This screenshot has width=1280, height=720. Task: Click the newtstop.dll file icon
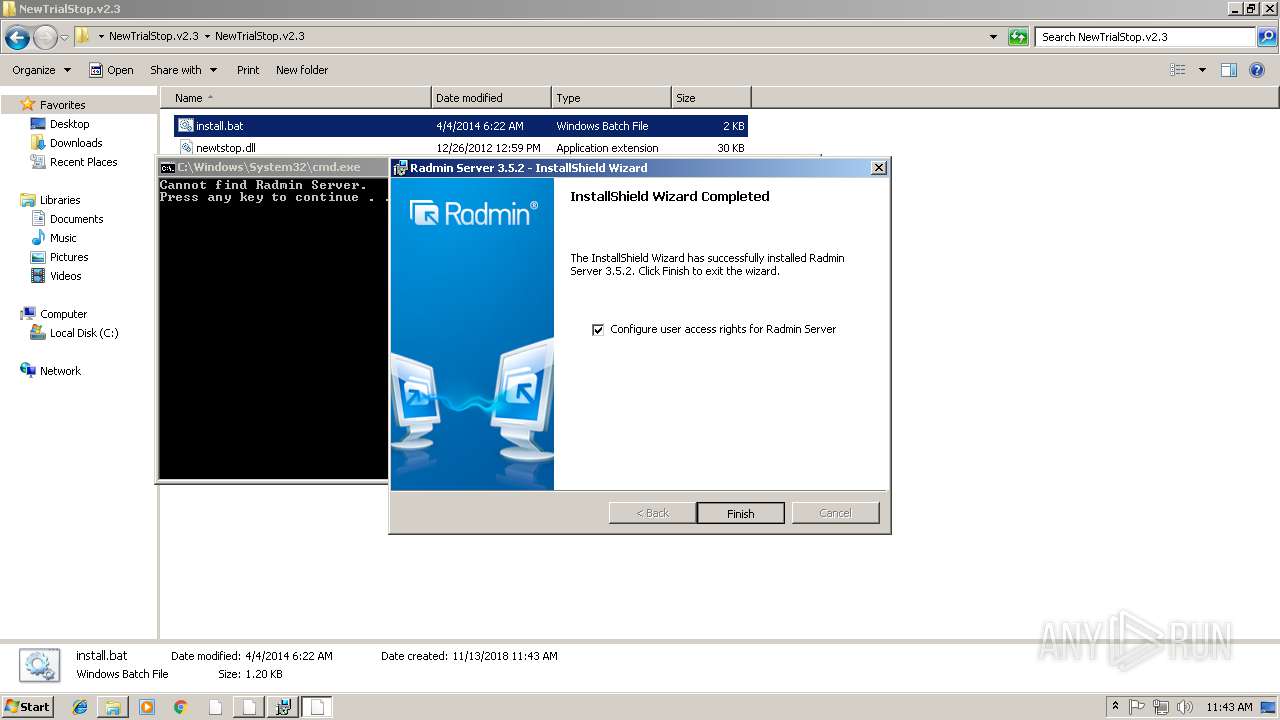(186, 148)
